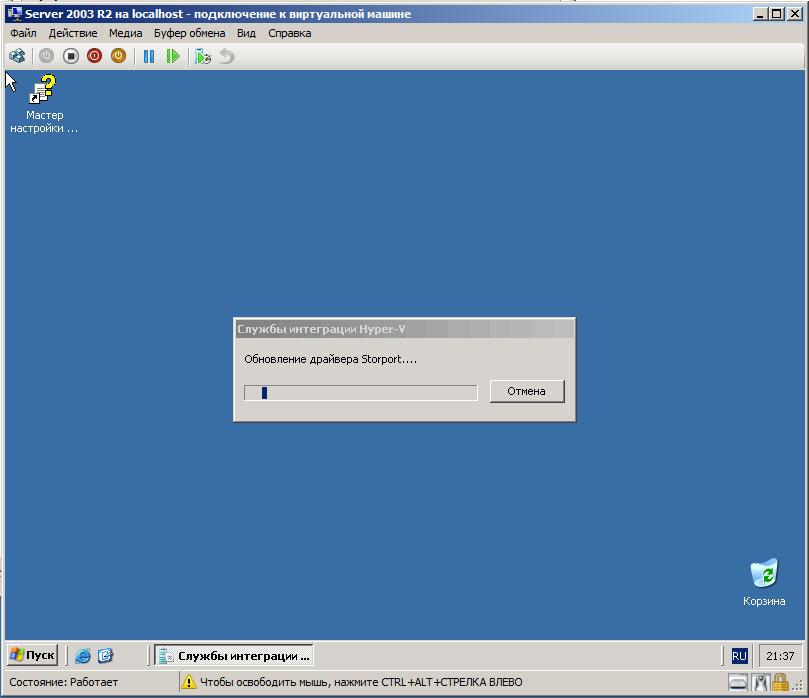Pause the virtual machine
809x698 pixels.
tap(149, 56)
